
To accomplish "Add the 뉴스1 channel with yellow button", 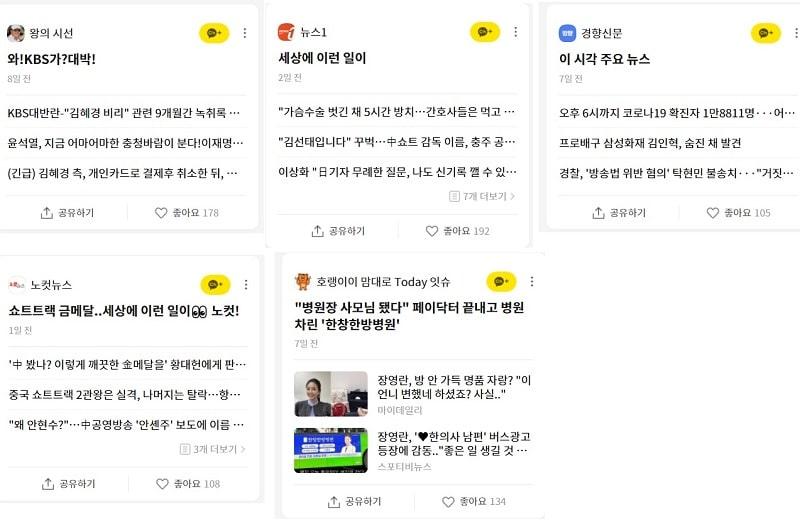I will click(x=485, y=32).
